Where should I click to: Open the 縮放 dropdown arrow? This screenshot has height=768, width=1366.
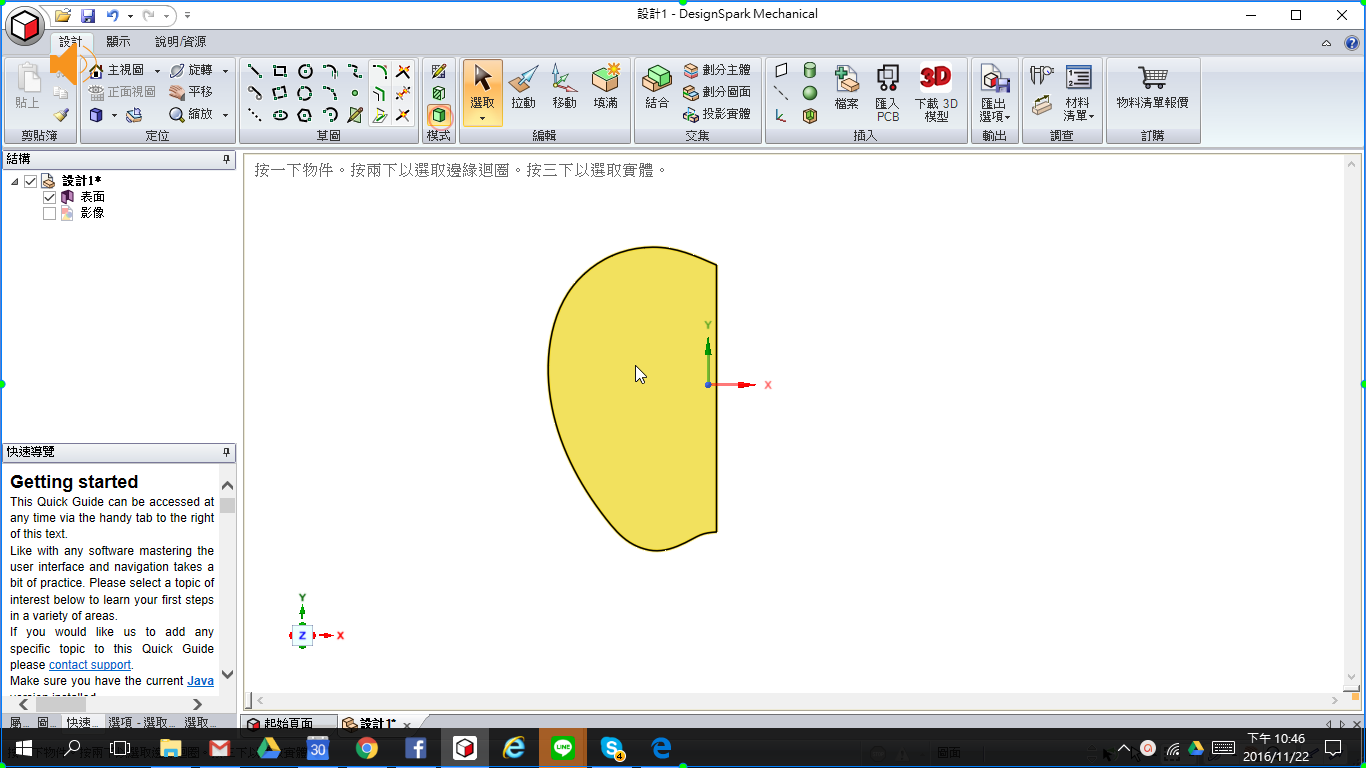pyautogui.click(x=225, y=115)
